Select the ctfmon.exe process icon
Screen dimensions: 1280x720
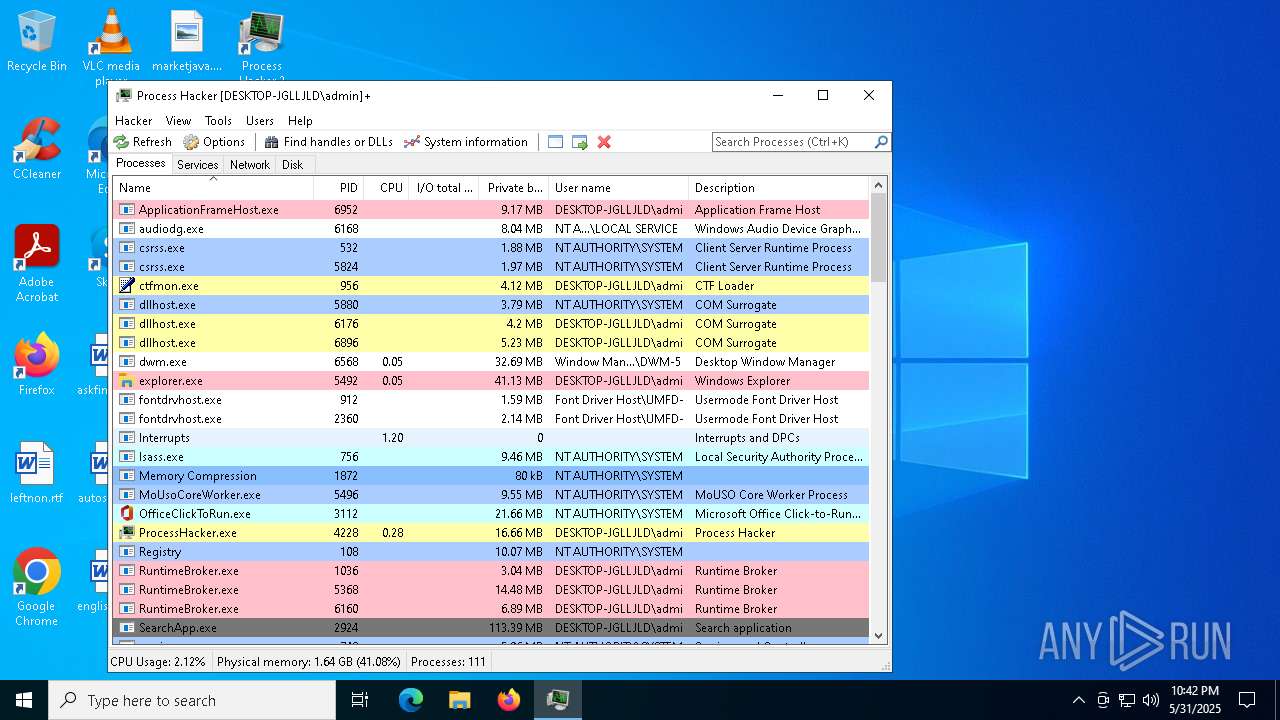click(x=126, y=286)
